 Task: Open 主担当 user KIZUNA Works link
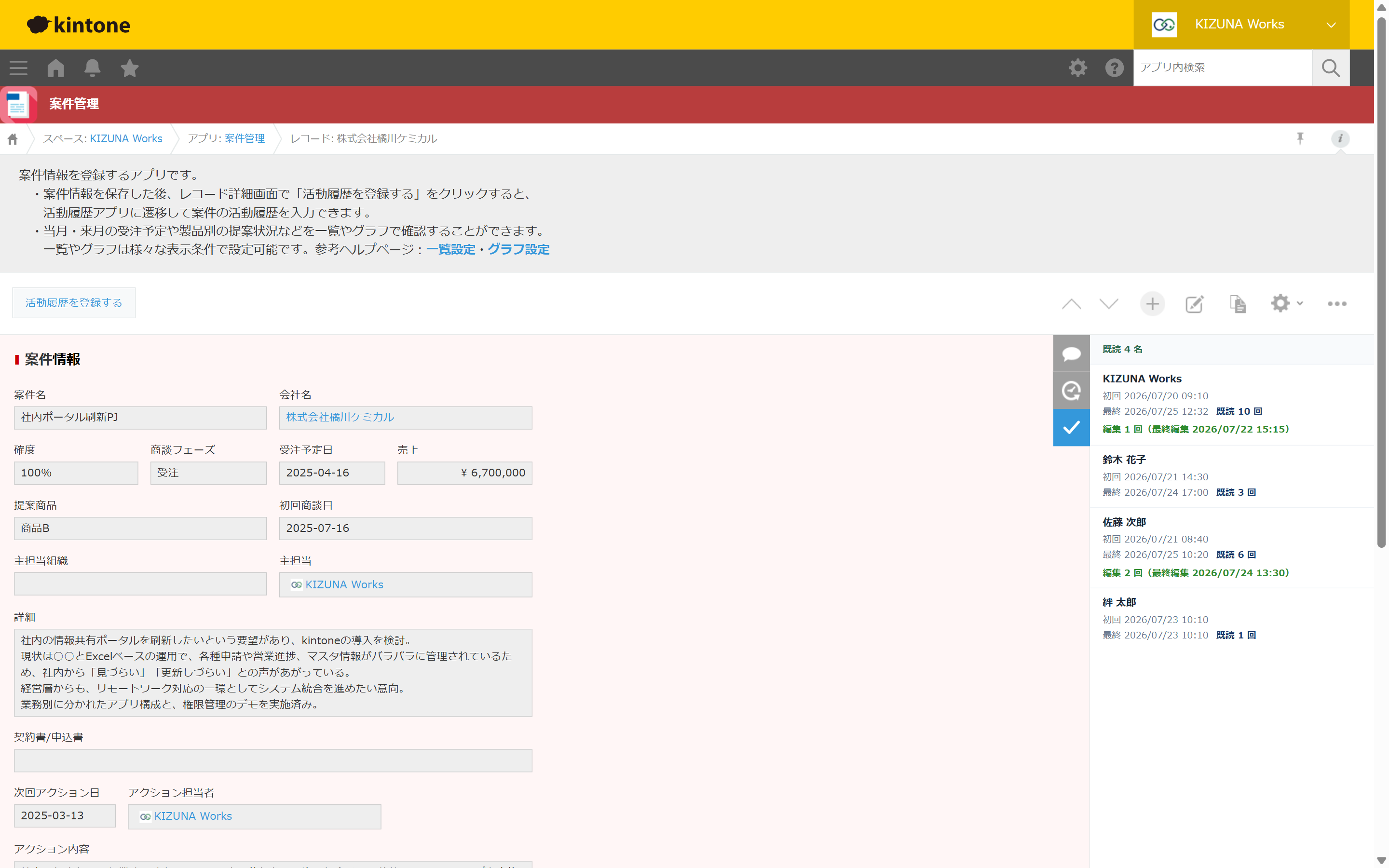pyautogui.click(x=344, y=584)
